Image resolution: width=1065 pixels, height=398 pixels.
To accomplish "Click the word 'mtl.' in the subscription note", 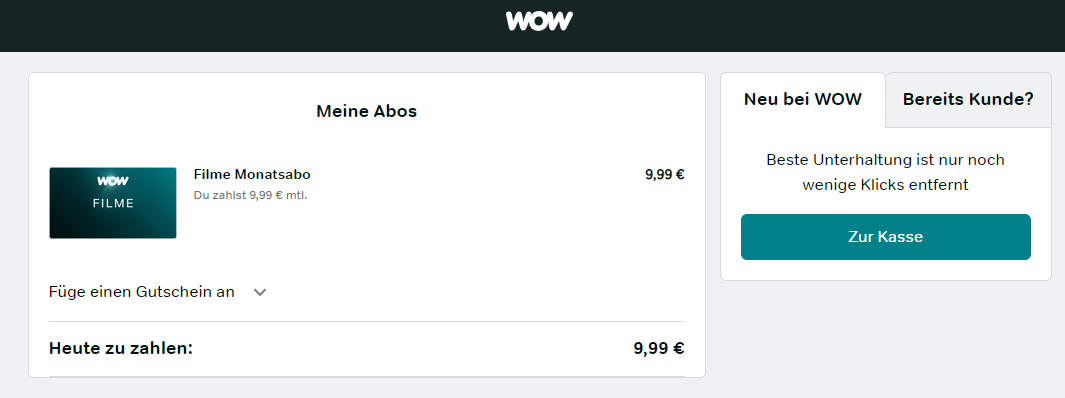I will (x=296, y=196).
